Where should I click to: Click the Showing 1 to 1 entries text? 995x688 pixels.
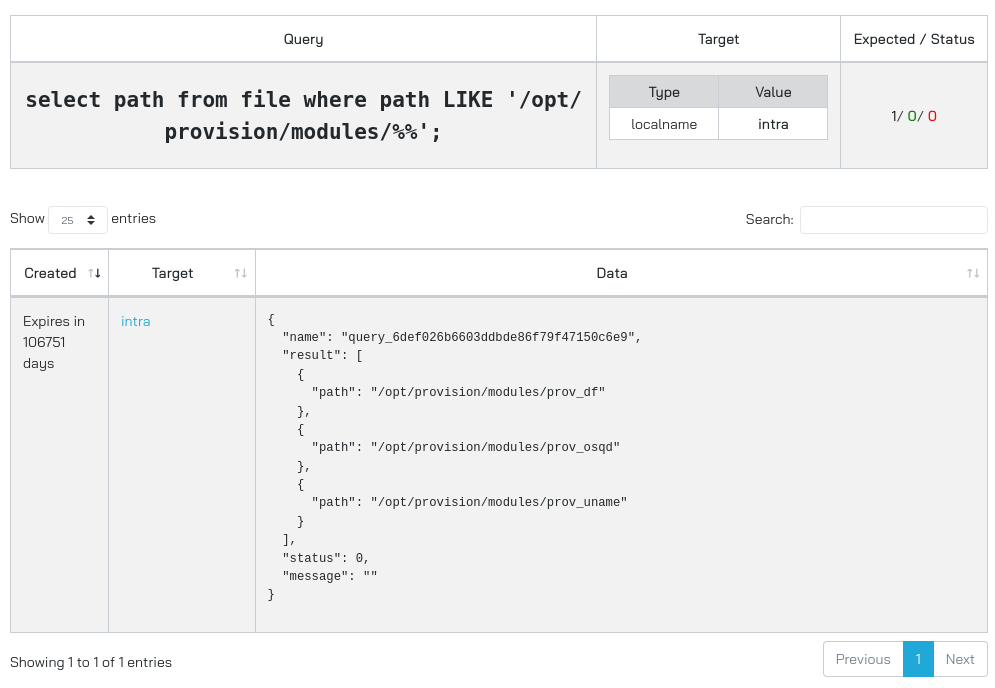[x=91, y=663]
